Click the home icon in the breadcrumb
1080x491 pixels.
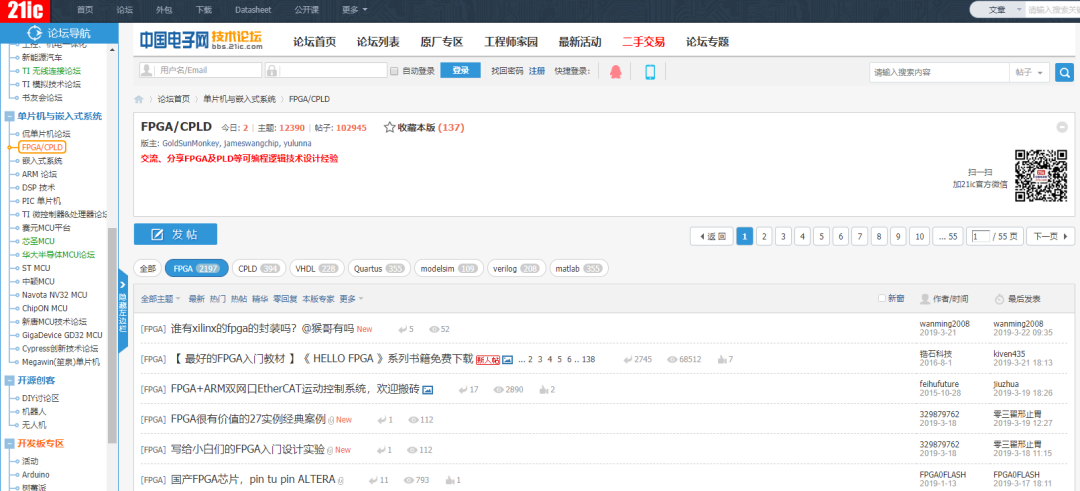click(138, 99)
